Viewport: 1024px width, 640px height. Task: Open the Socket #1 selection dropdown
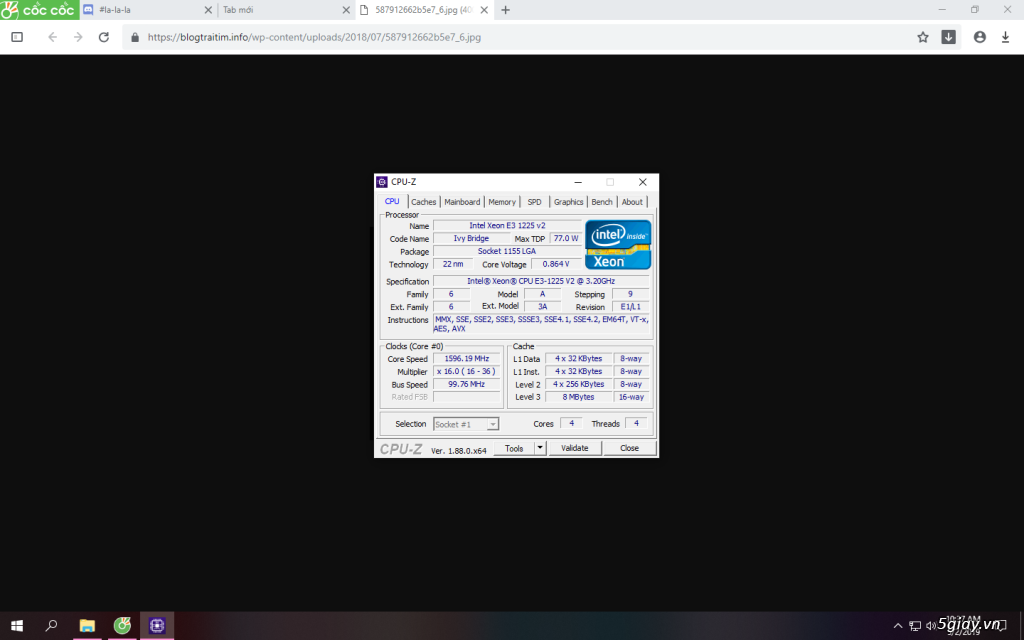[466, 424]
